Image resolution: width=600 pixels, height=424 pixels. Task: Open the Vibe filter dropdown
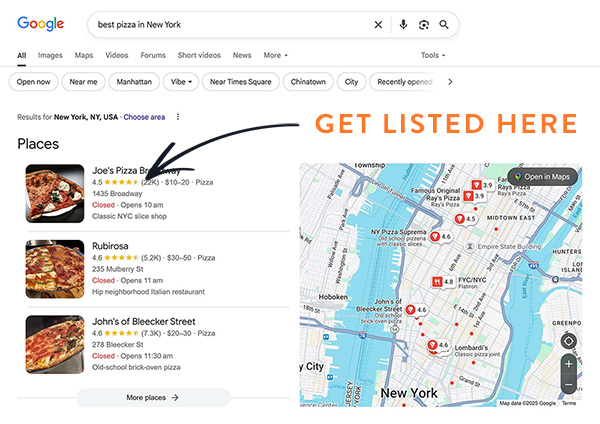[181, 82]
